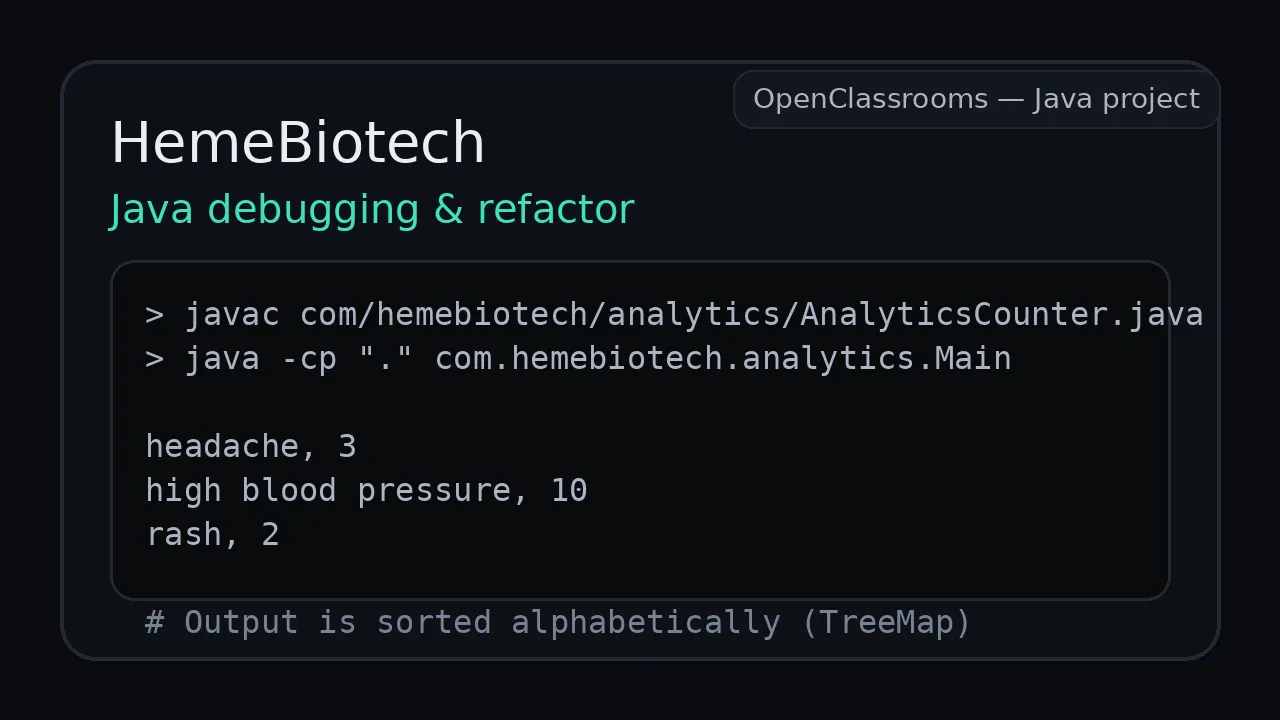Click the headache output line
The height and width of the screenshot is (720, 1280).
250,446
